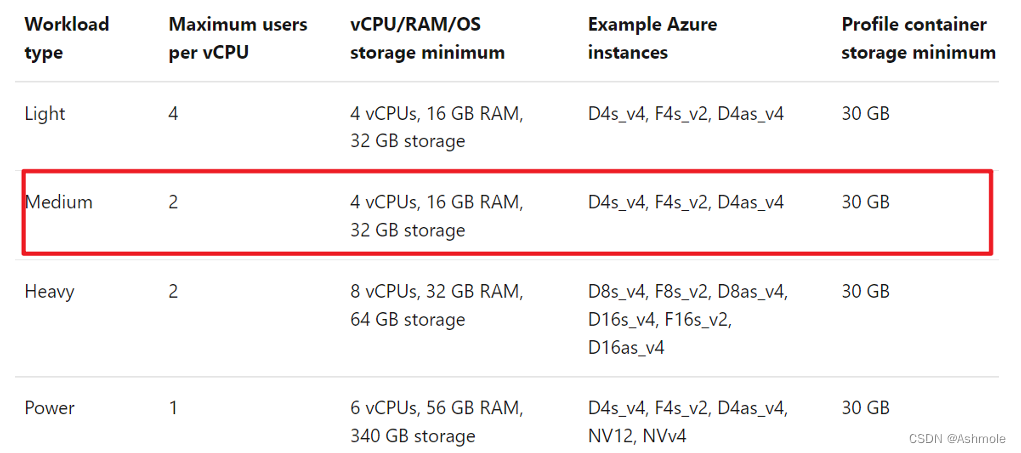The image size is (1021, 453).
Task: Click the Power row's maximum users value 1
Action: (x=173, y=408)
